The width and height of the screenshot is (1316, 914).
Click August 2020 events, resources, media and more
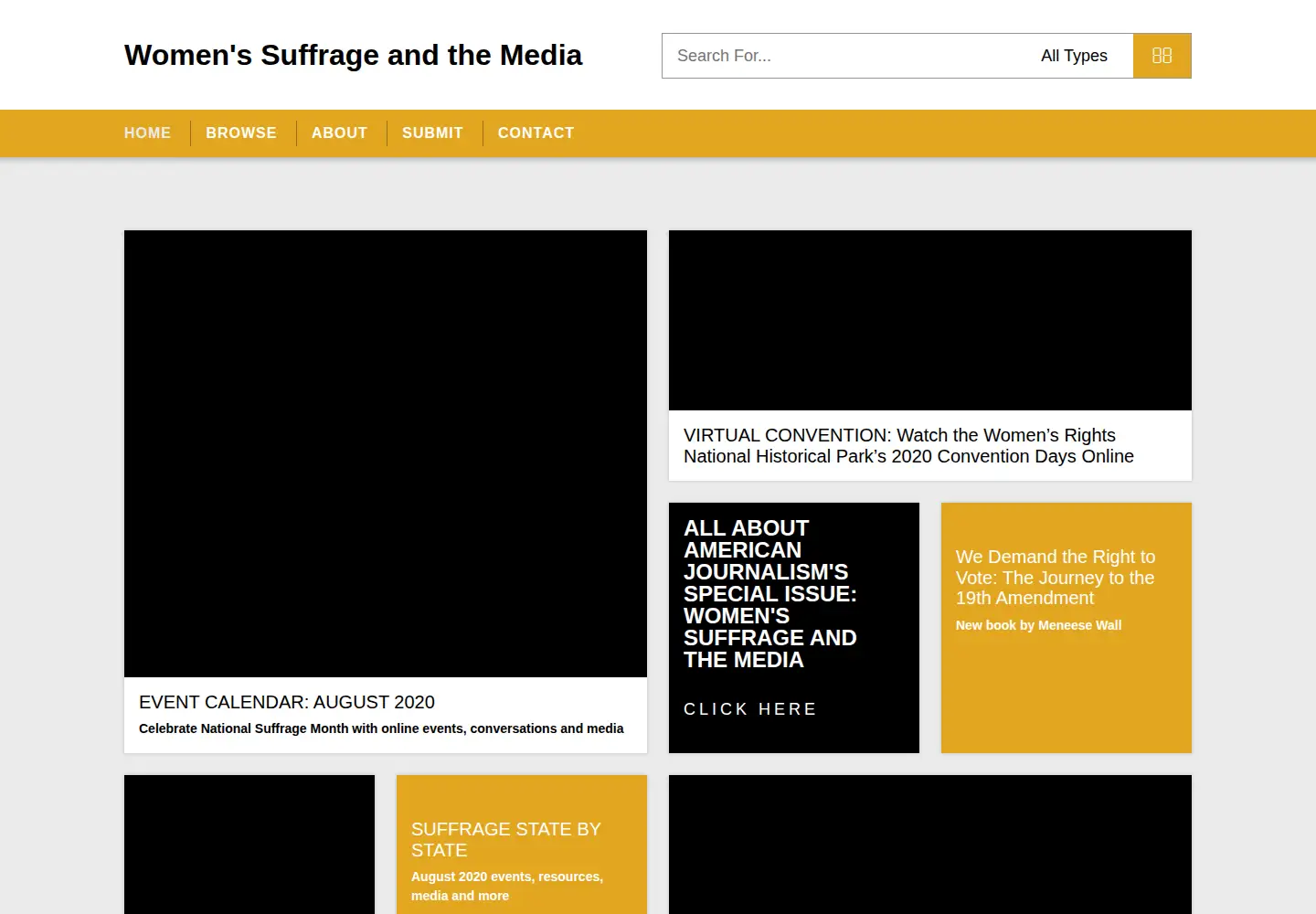click(507, 886)
